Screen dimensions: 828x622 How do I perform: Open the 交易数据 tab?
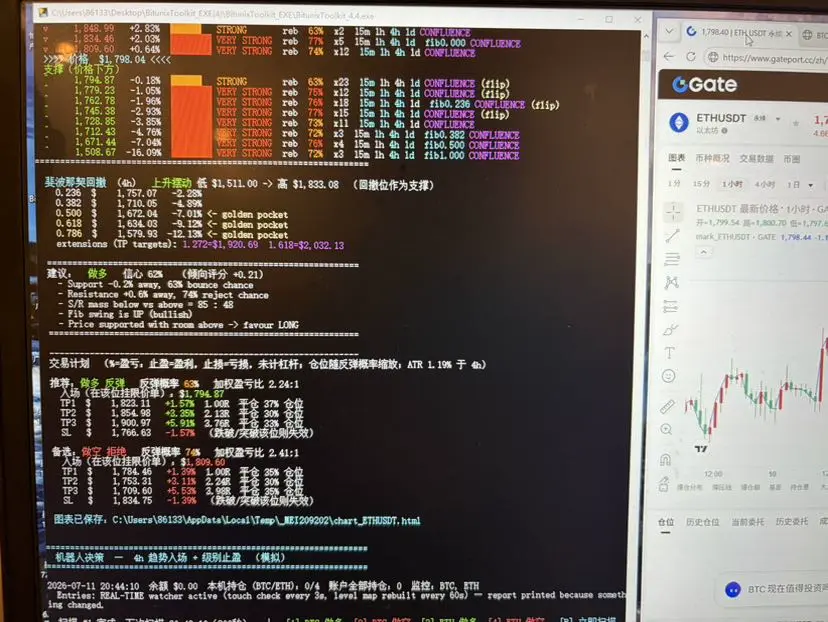pyautogui.click(x=756, y=159)
